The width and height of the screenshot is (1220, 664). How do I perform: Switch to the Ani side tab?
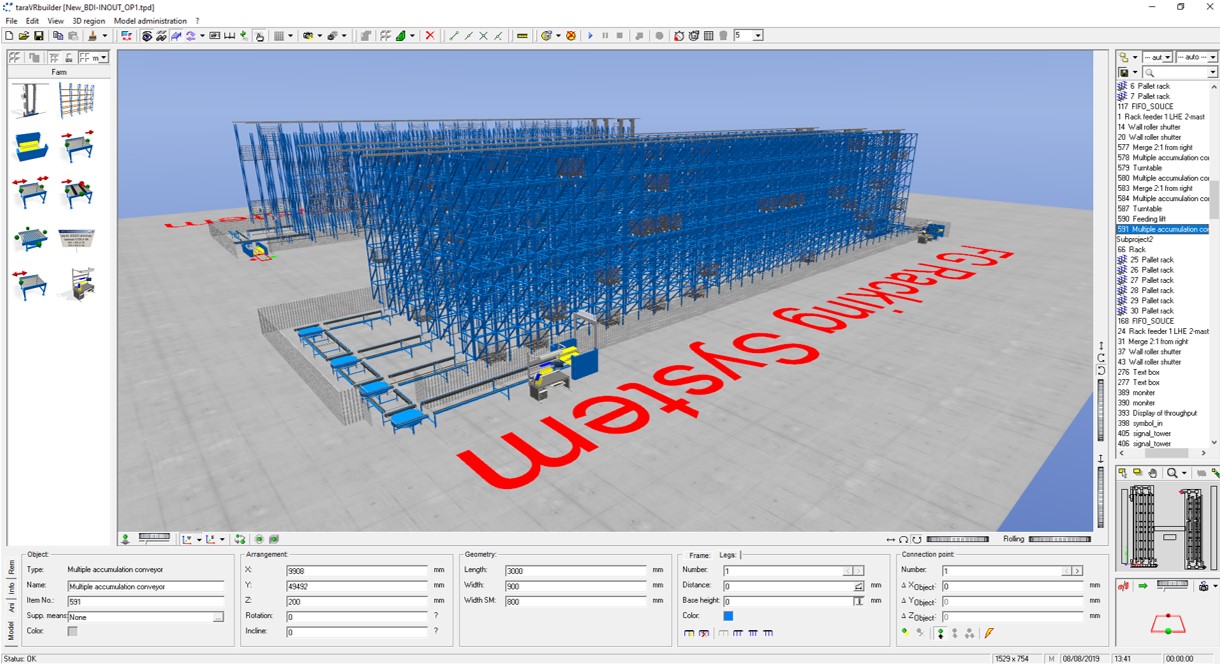[x=11, y=607]
